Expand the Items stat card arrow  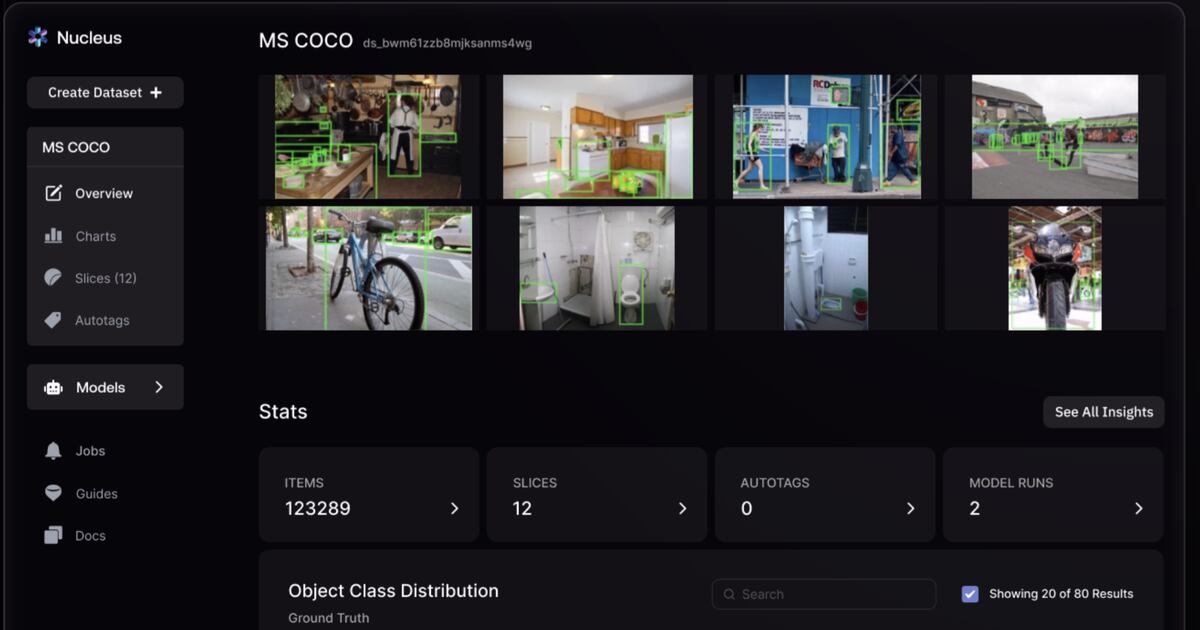pos(454,509)
